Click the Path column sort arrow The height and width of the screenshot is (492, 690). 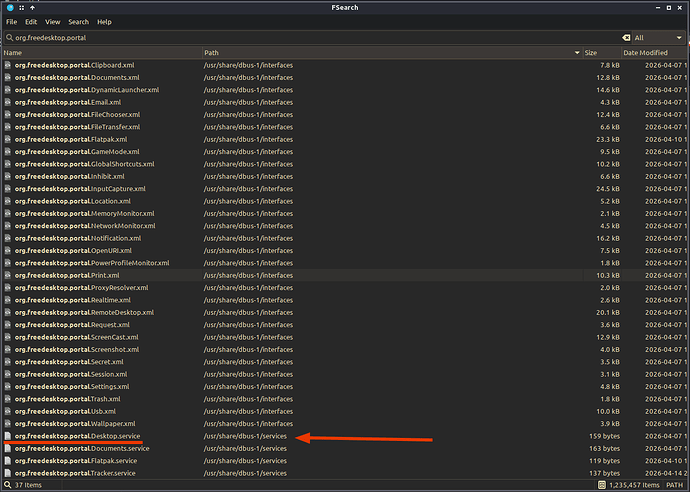pyautogui.click(x=577, y=53)
